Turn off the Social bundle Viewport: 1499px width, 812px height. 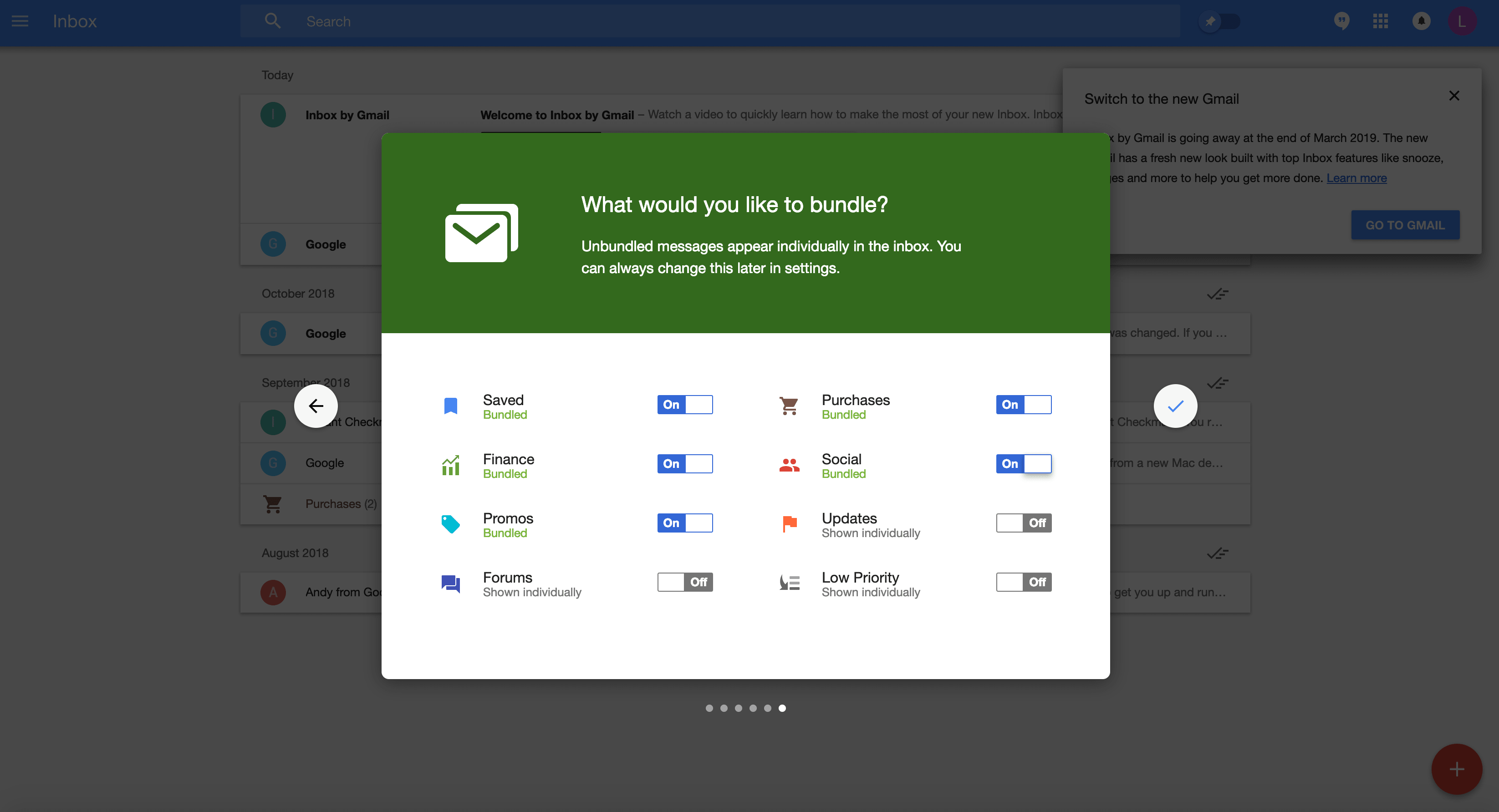click(1023, 464)
